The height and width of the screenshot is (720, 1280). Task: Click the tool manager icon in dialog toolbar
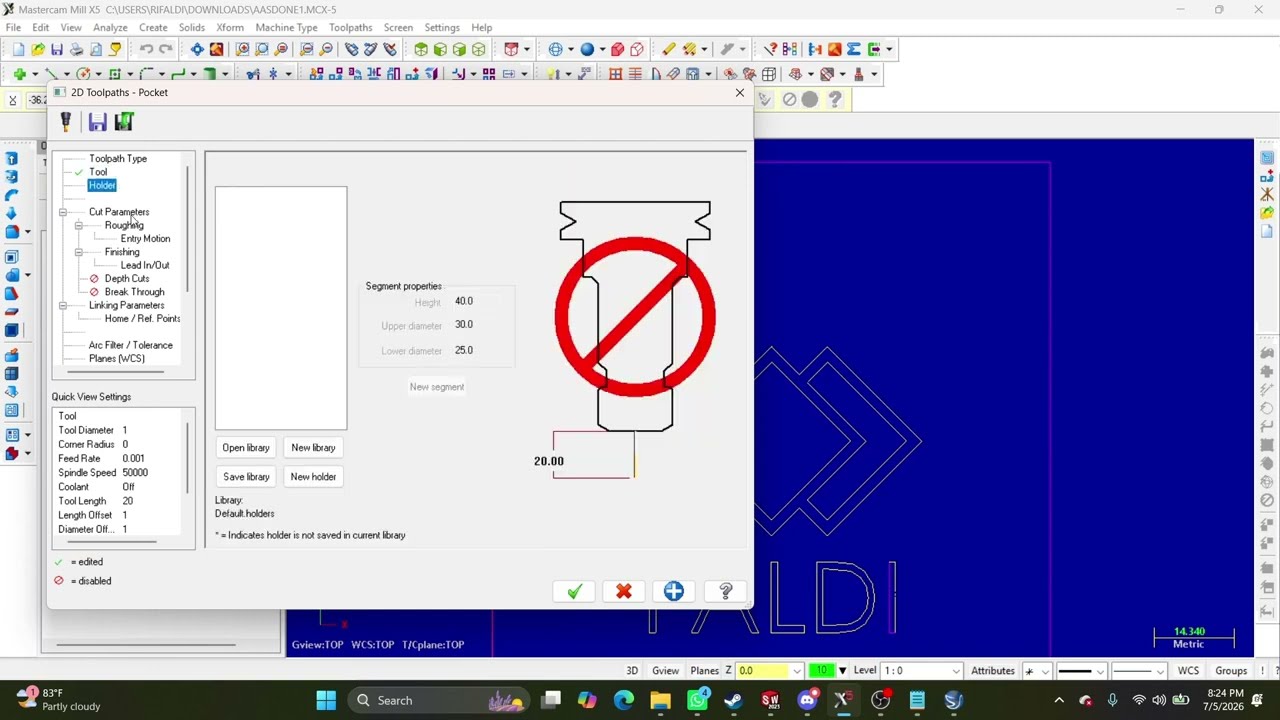[66, 122]
